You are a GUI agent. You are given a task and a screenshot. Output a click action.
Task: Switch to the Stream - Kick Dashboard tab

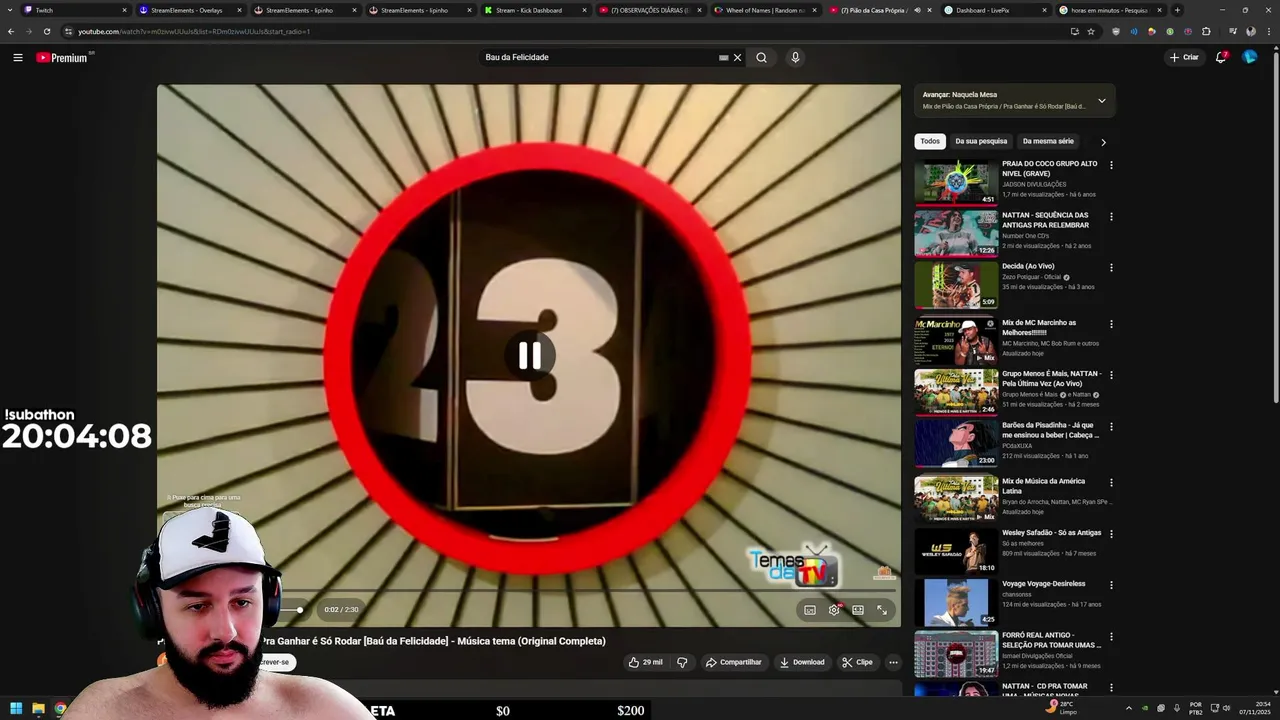(x=534, y=10)
